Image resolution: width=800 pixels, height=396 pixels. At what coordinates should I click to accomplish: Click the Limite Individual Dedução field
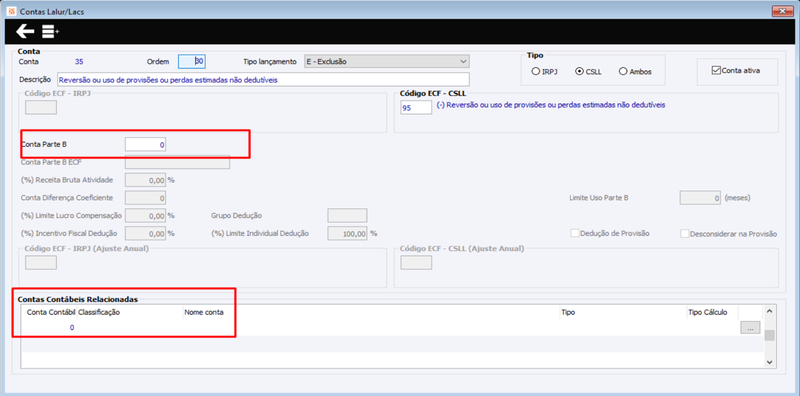347,233
